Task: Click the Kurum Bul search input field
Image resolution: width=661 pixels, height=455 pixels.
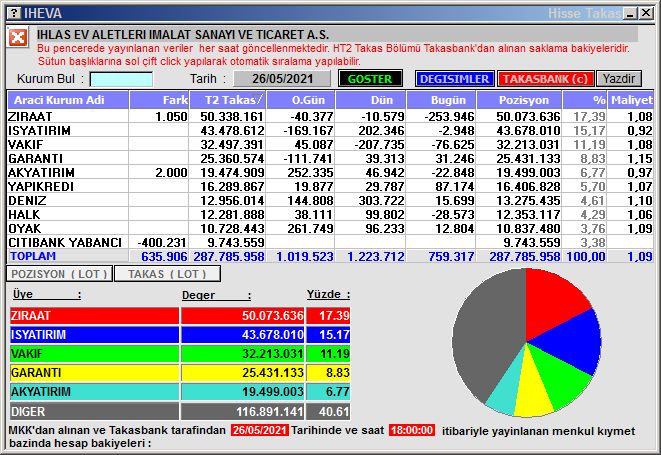Action: pos(121,79)
